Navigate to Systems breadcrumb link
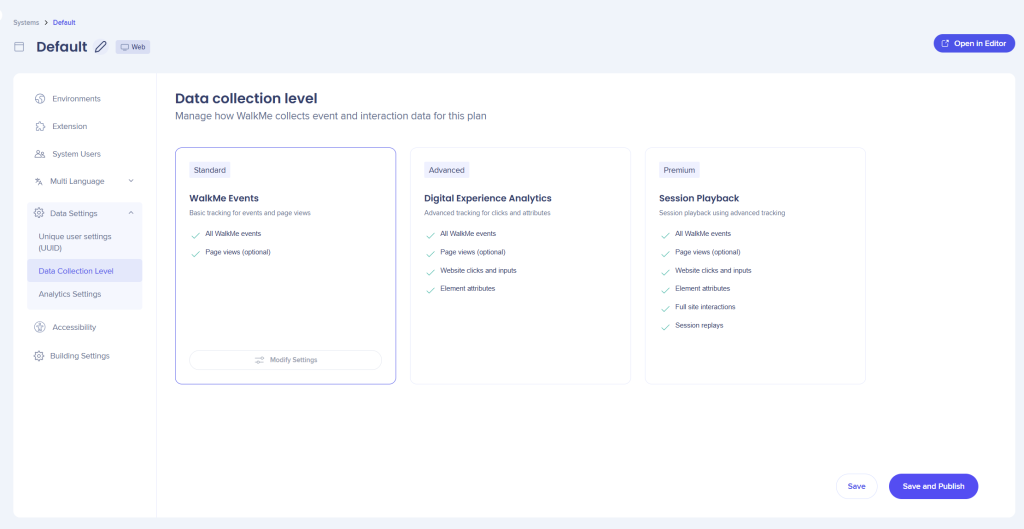Viewport: 1024px width, 529px height. (x=26, y=22)
